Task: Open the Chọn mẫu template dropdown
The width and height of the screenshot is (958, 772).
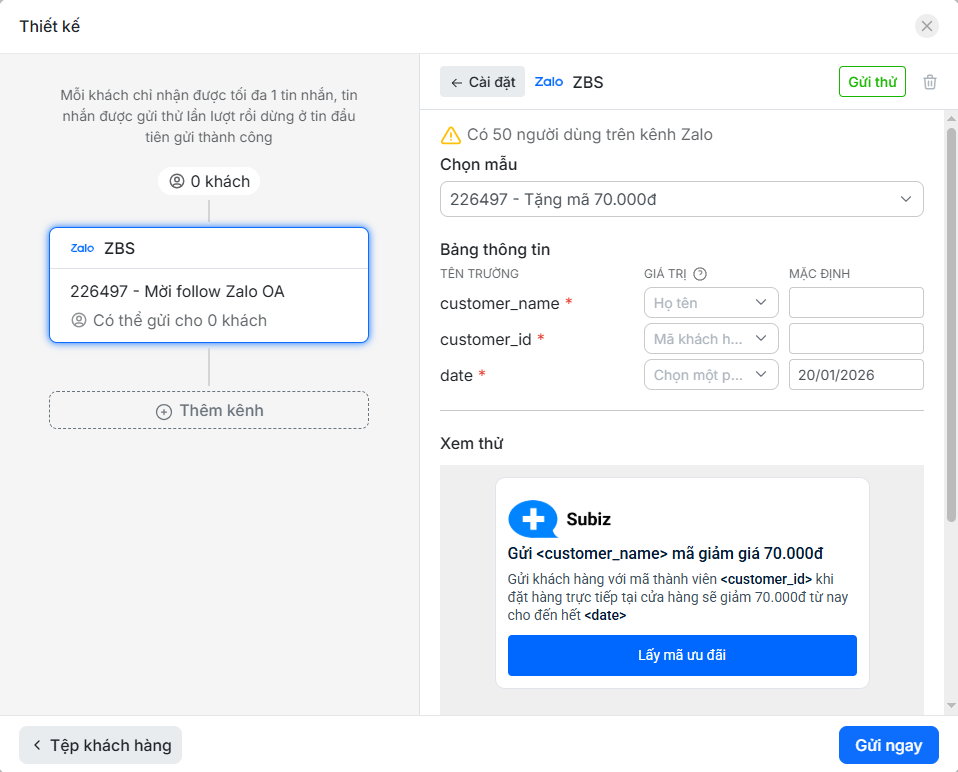Action: (x=681, y=199)
